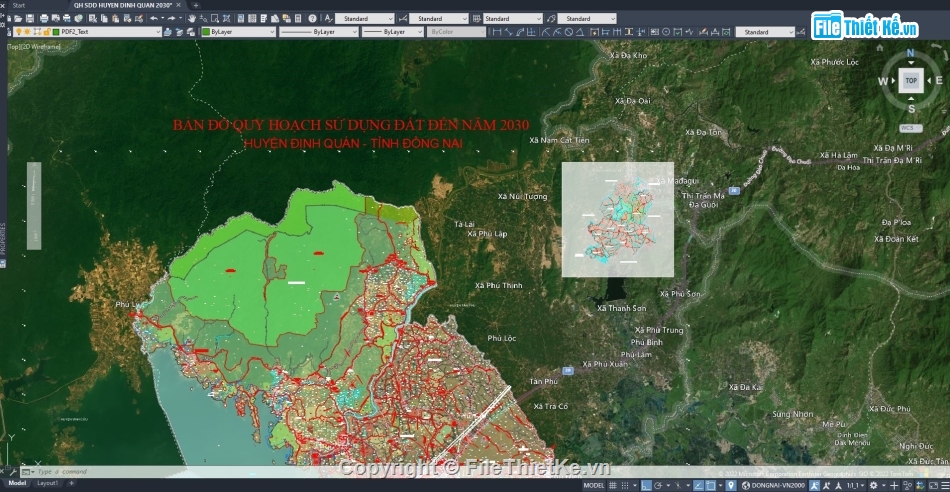
Task: Toggle object snap in status bar
Action: tap(710, 485)
